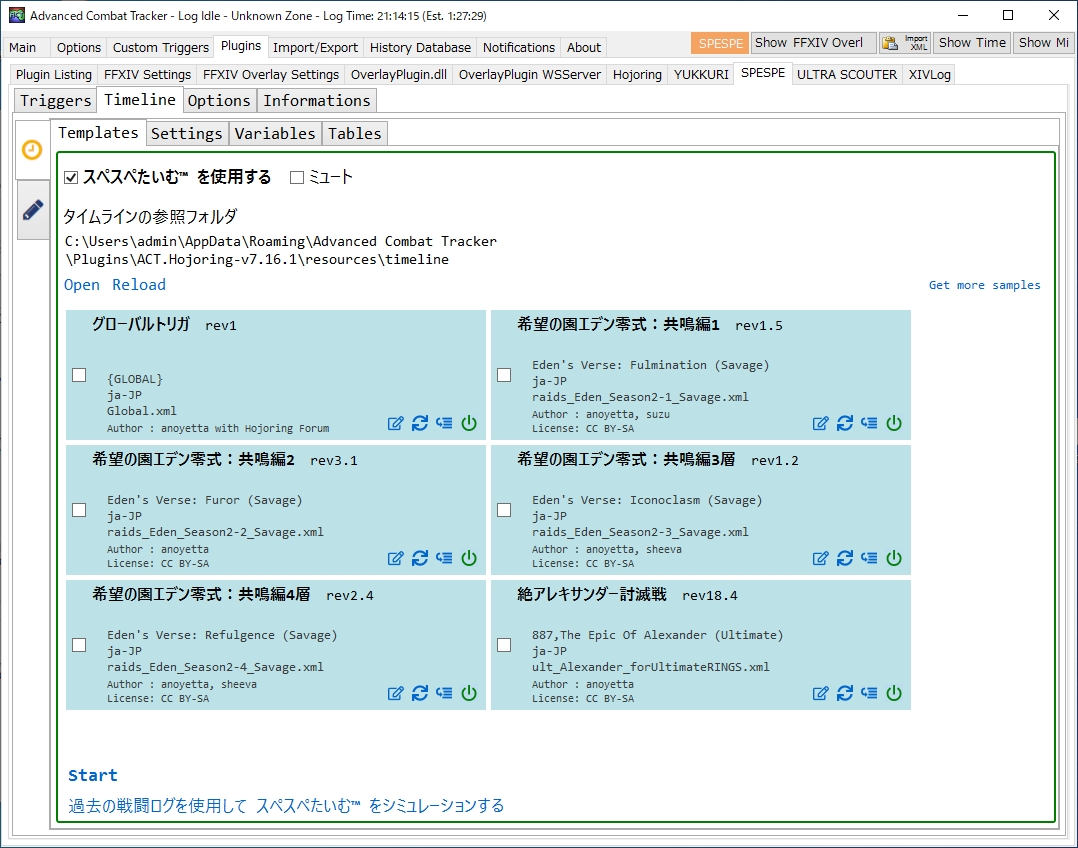Screen dimensions: 1078x848
Task: Open the Tables sub-tab
Action: tap(355, 133)
